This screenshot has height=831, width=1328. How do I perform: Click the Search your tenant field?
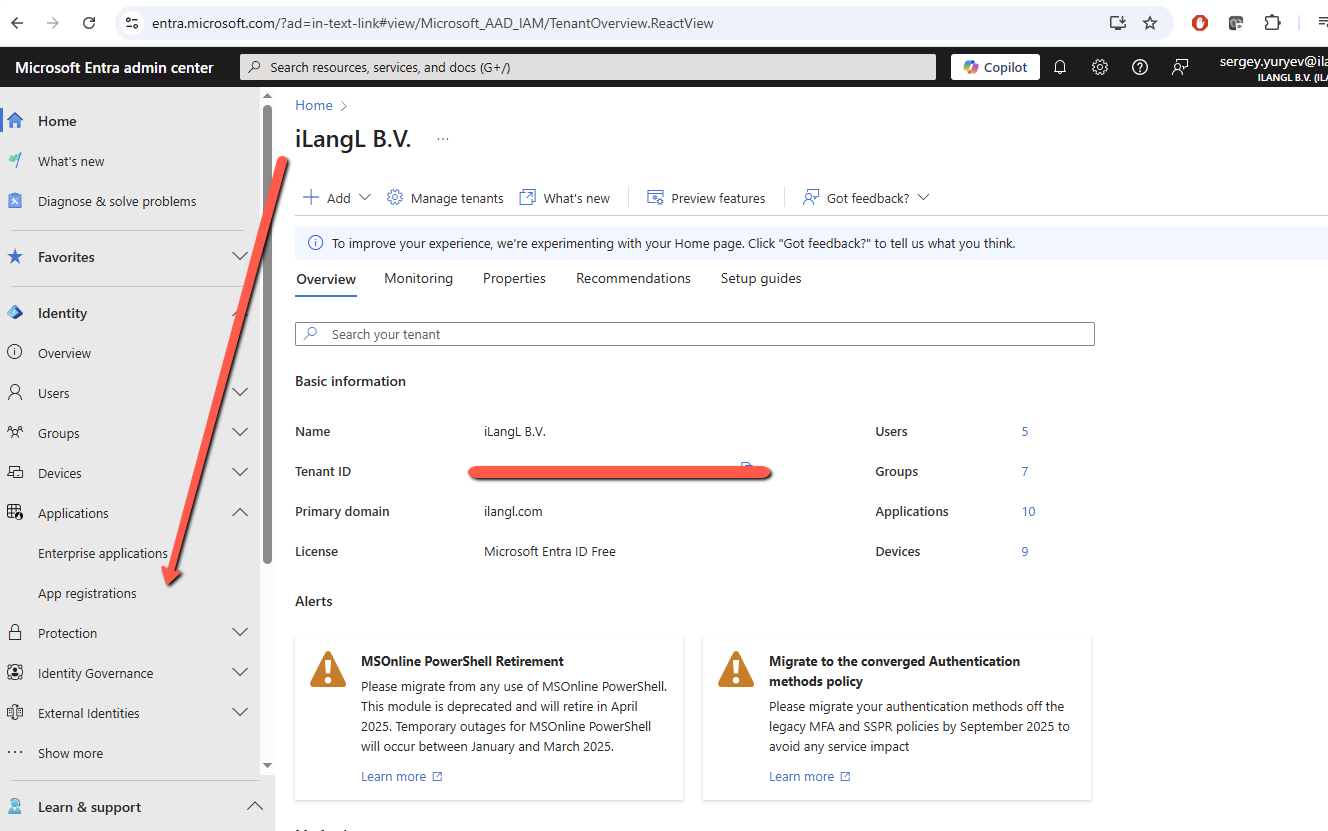click(x=695, y=334)
